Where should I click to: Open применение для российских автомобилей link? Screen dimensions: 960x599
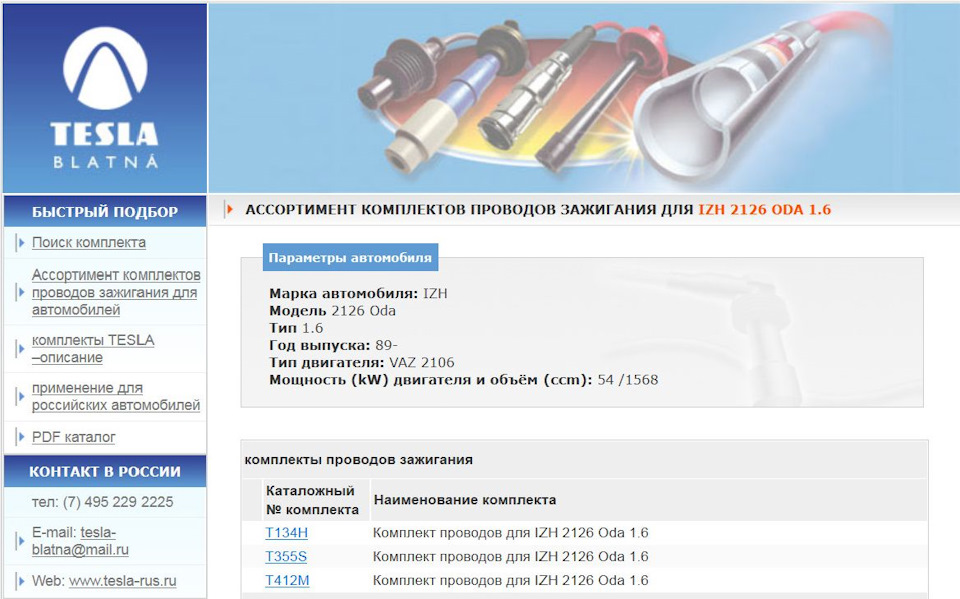(x=116, y=396)
